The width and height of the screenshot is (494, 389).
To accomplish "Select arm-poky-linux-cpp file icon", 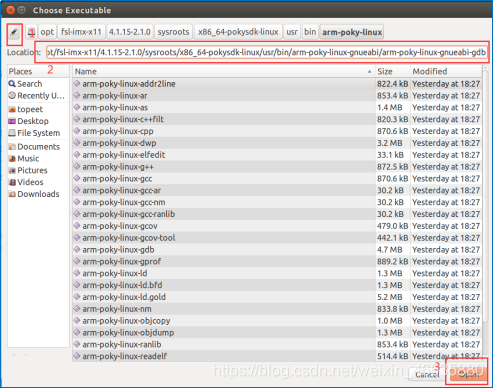I will click(x=77, y=131).
